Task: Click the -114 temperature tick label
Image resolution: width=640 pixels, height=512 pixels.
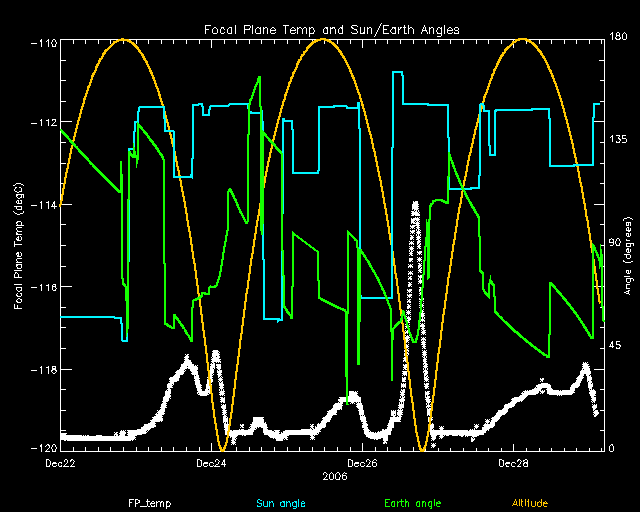Action: click(44, 205)
